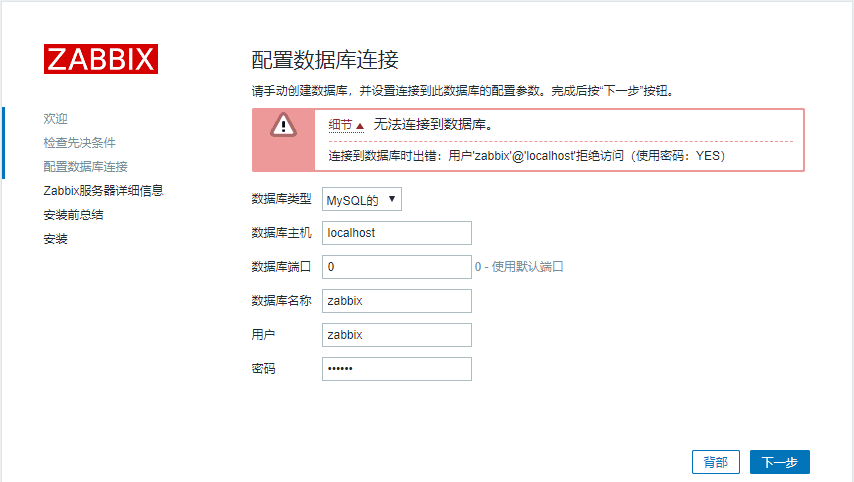Collapse the 细节 error details
854x482 pixels.
(x=346, y=125)
